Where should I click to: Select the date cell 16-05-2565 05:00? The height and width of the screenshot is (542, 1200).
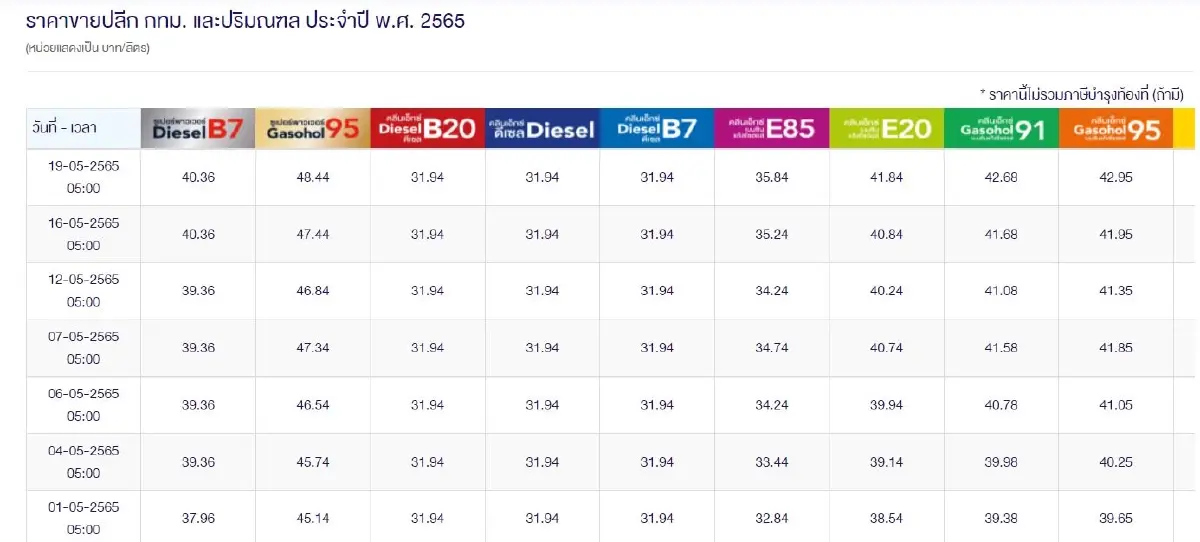pos(84,234)
